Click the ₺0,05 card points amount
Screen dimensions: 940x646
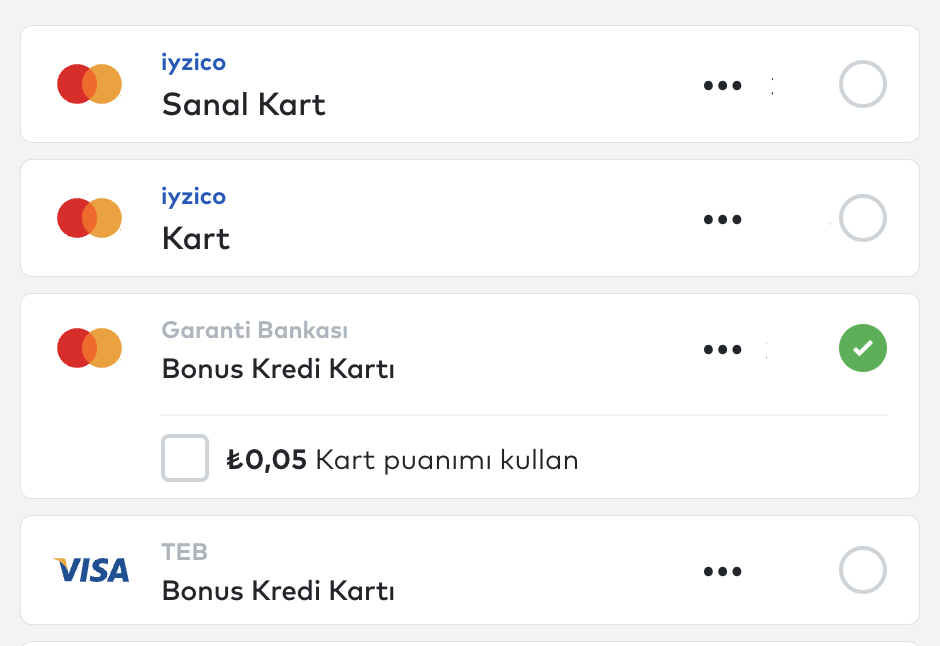266,460
